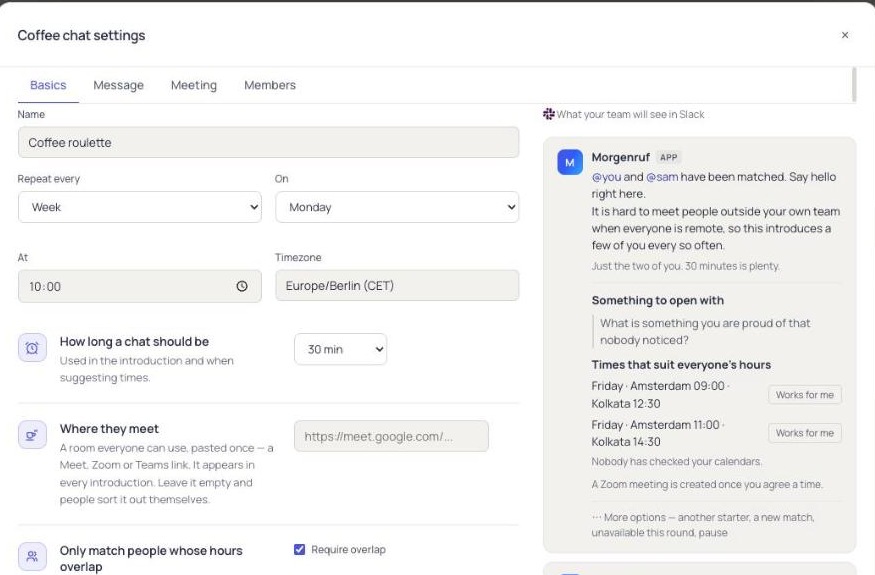The height and width of the screenshot is (575, 875).
Task: Close the Coffee chat settings dialog
Action: pyautogui.click(x=845, y=35)
